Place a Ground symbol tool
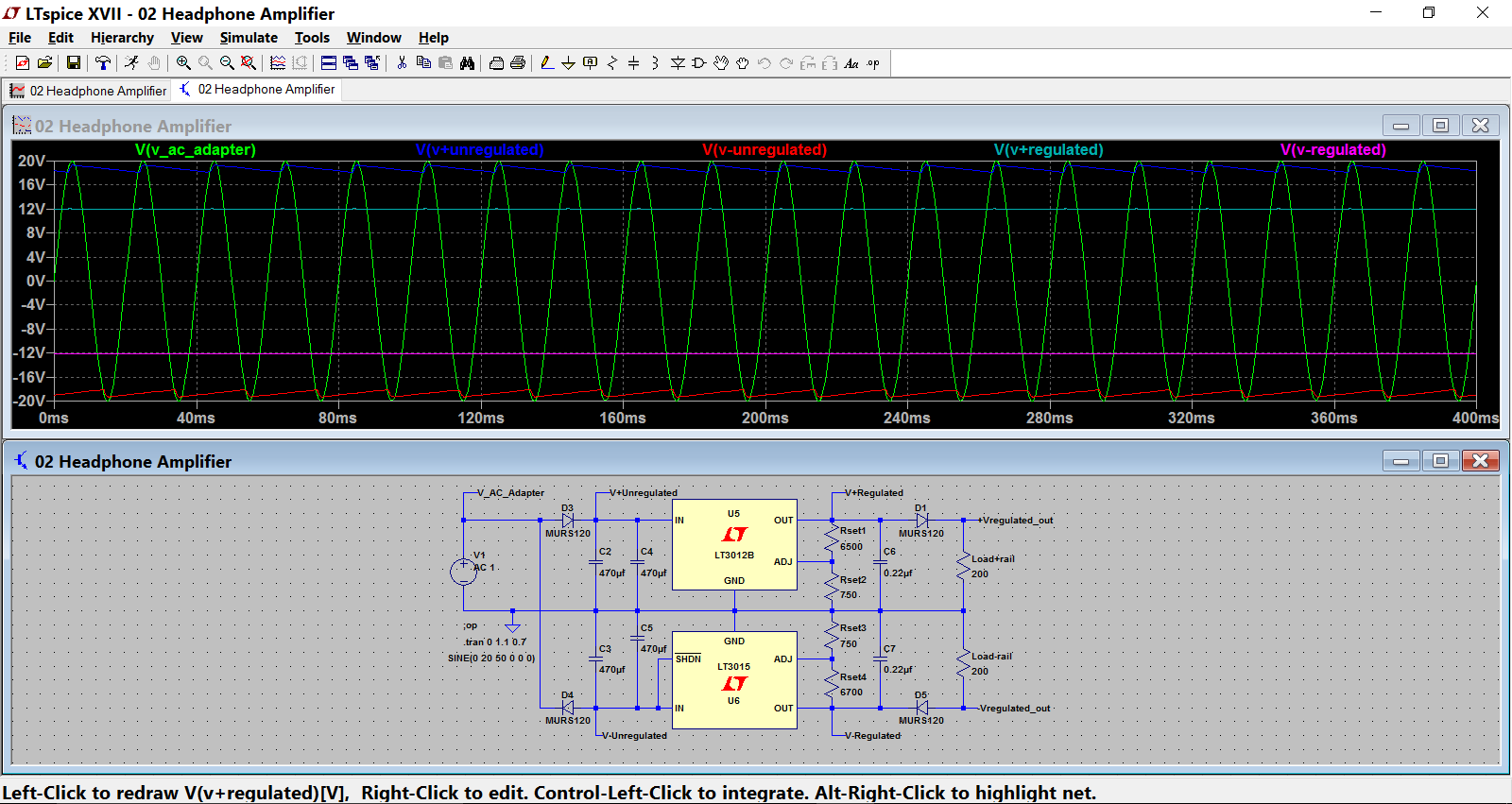The height and width of the screenshot is (804, 1512). coord(568,63)
